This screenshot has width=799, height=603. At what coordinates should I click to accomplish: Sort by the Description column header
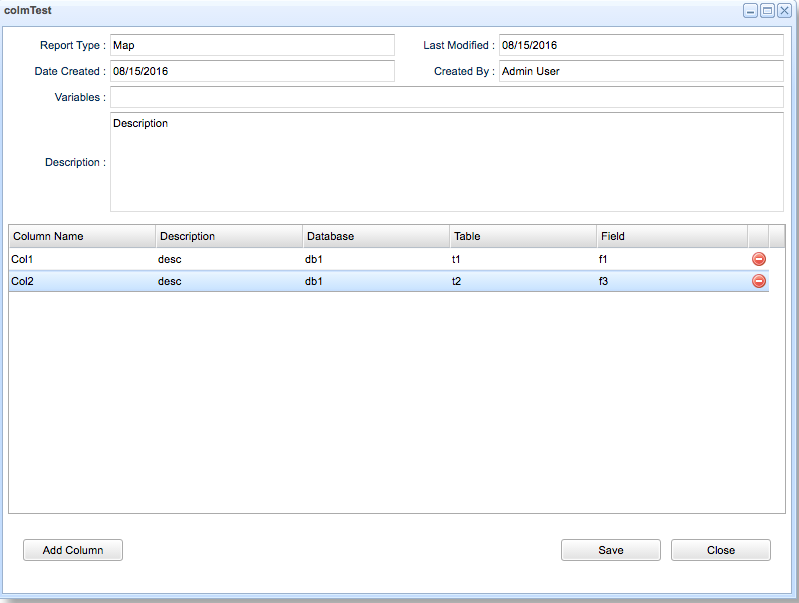pyautogui.click(x=229, y=236)
